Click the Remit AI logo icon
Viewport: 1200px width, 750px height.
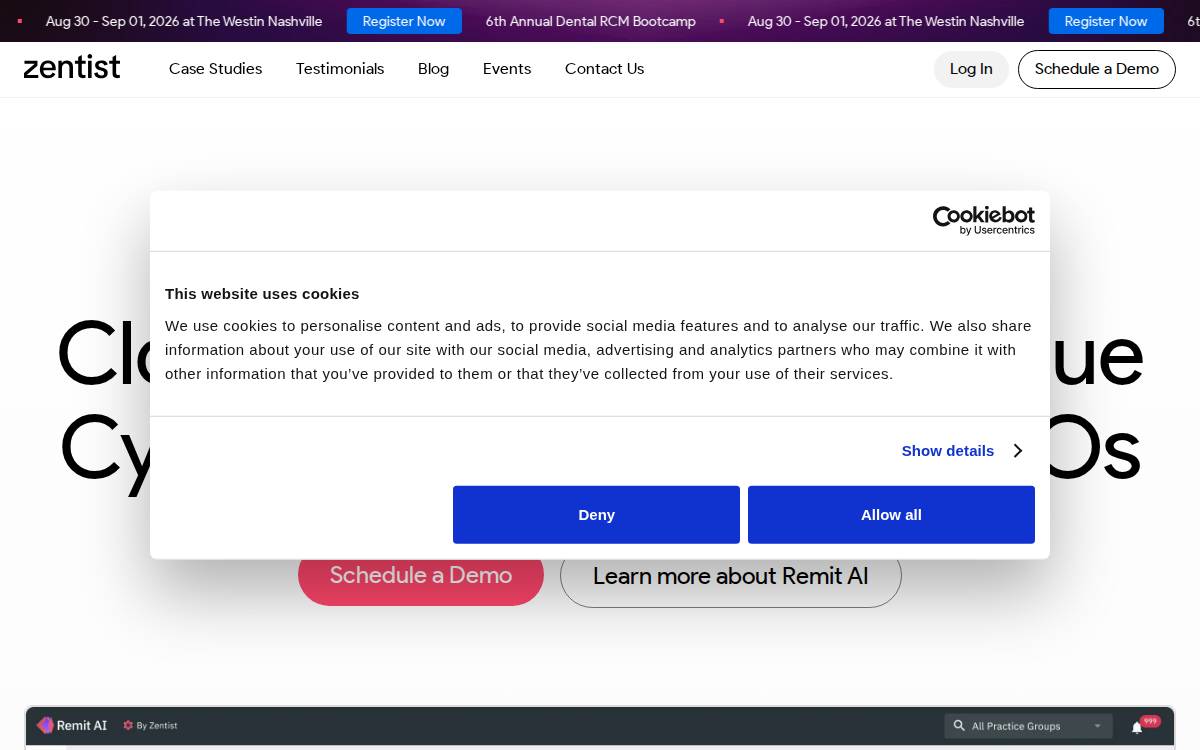[x=45, y=725]
